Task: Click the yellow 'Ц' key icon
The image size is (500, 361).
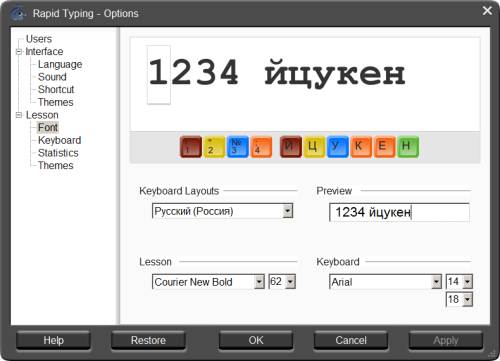Action: pyautogui.click(x=314, y=146)
